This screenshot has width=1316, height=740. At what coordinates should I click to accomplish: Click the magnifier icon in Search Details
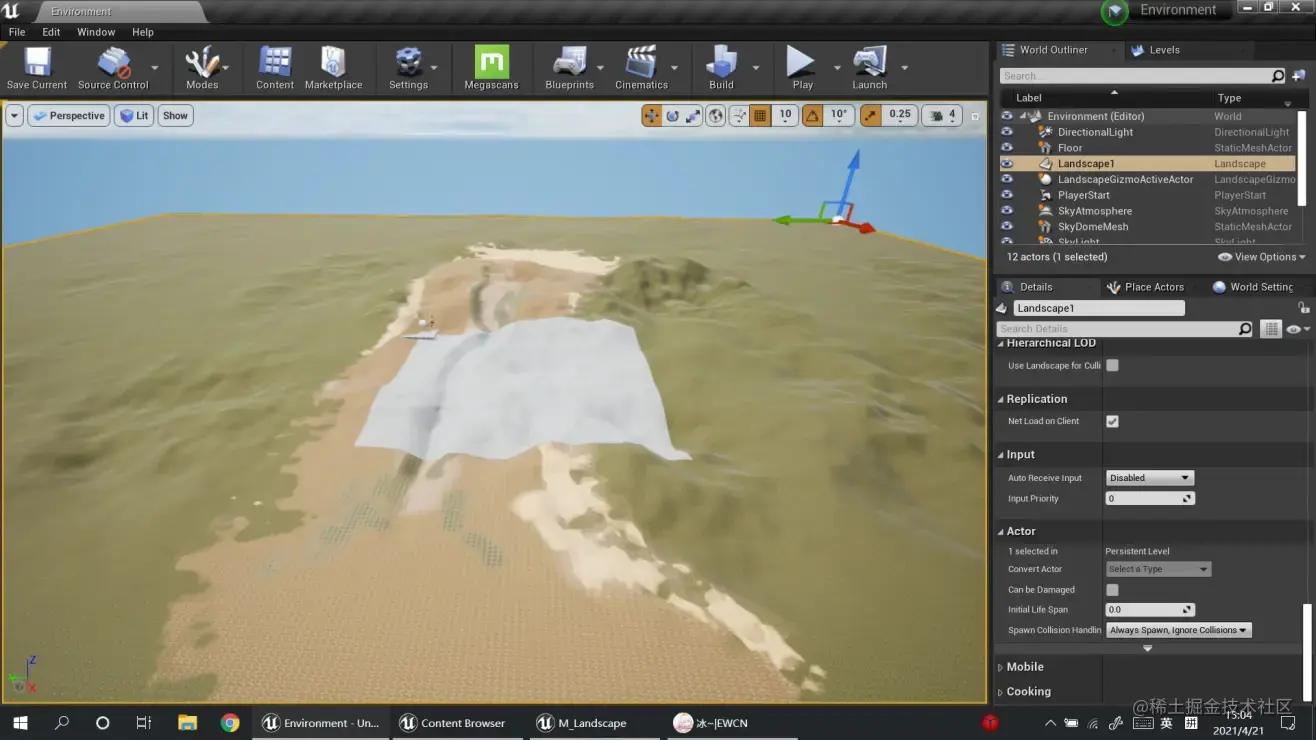[1245, 329]
